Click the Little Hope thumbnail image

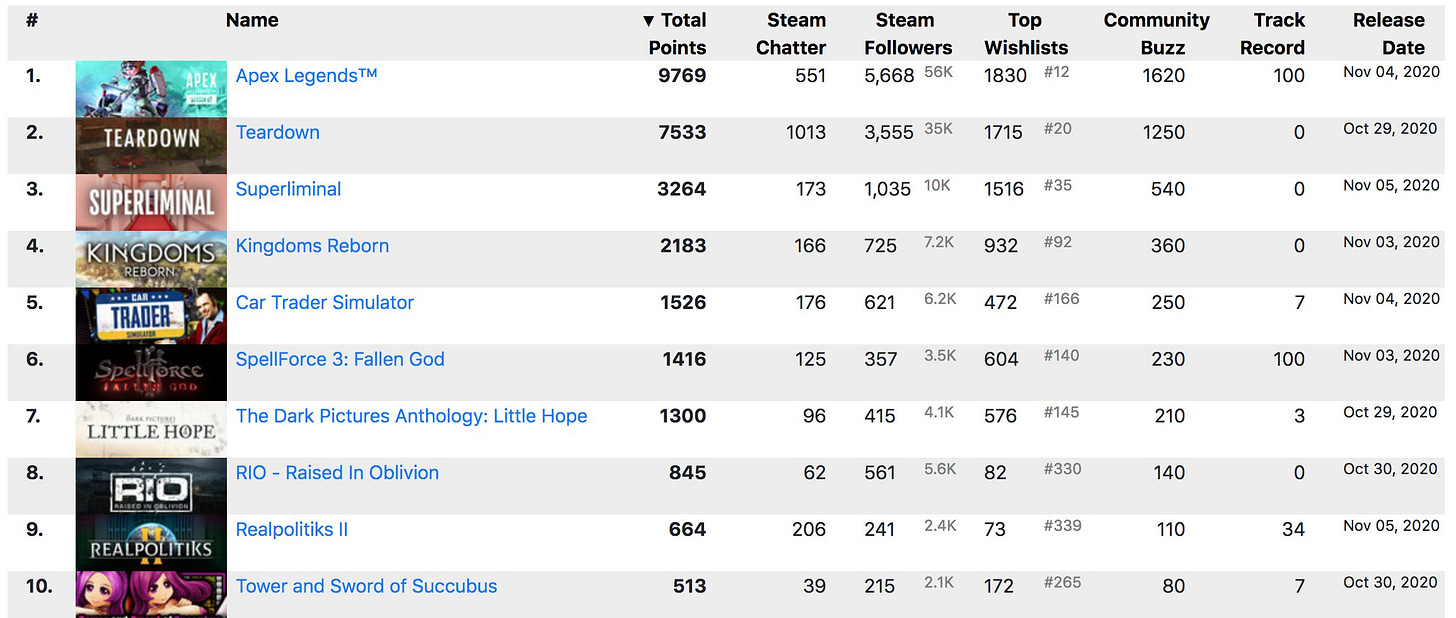[x=151, y=430]
